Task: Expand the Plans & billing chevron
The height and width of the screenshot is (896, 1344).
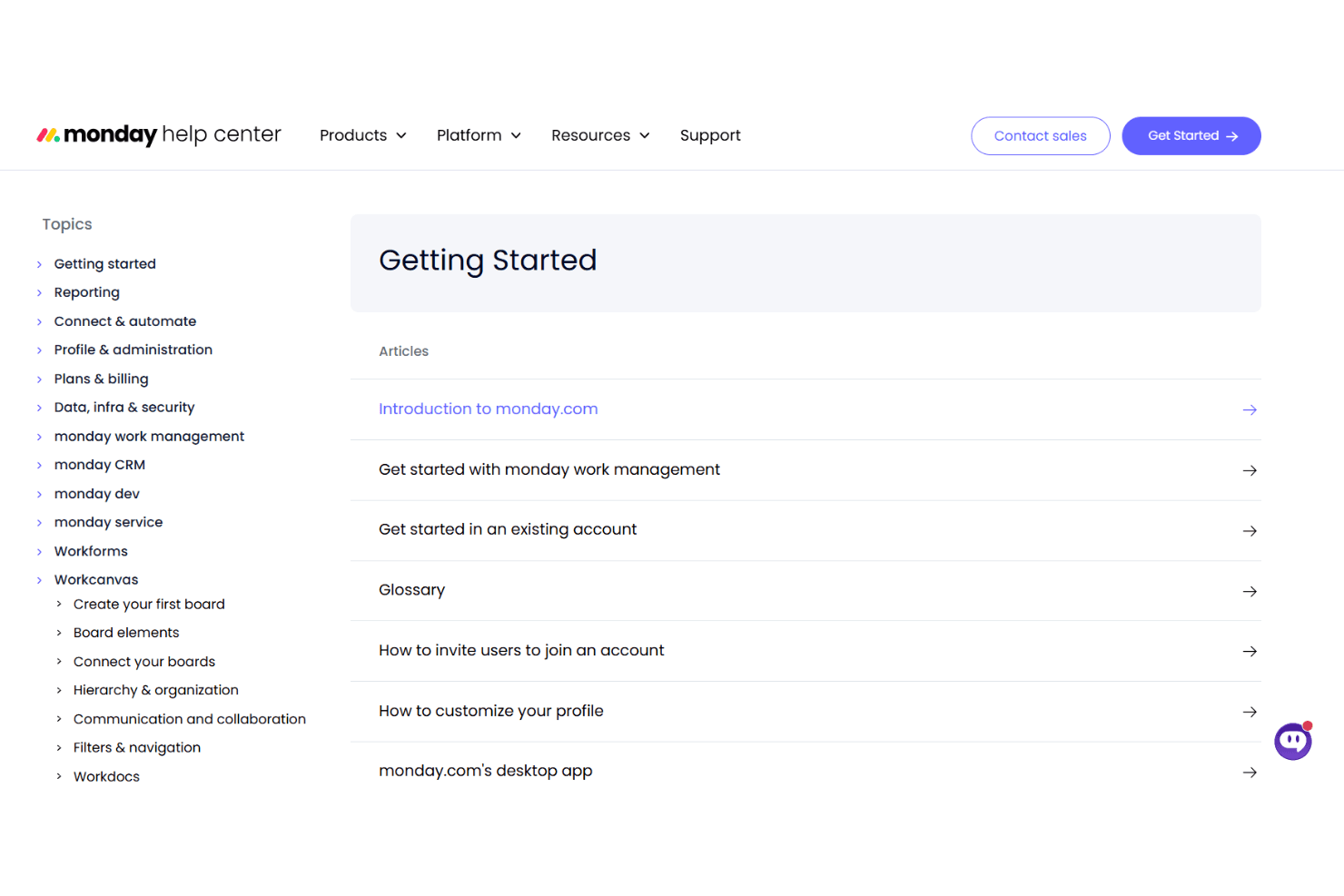Action: coord(39,379)
